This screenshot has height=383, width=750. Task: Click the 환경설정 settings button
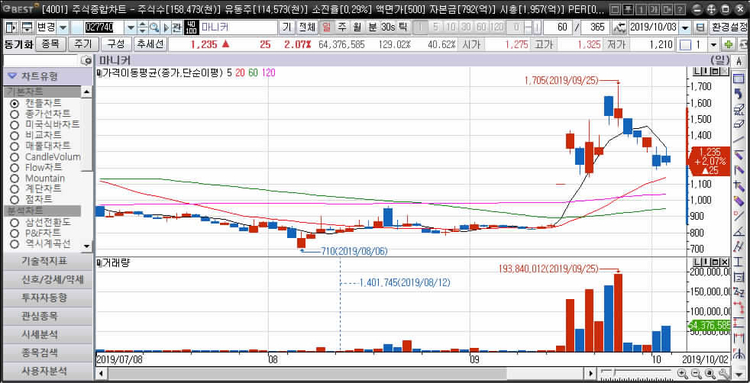pyautogui.click(x=728, y=27)
